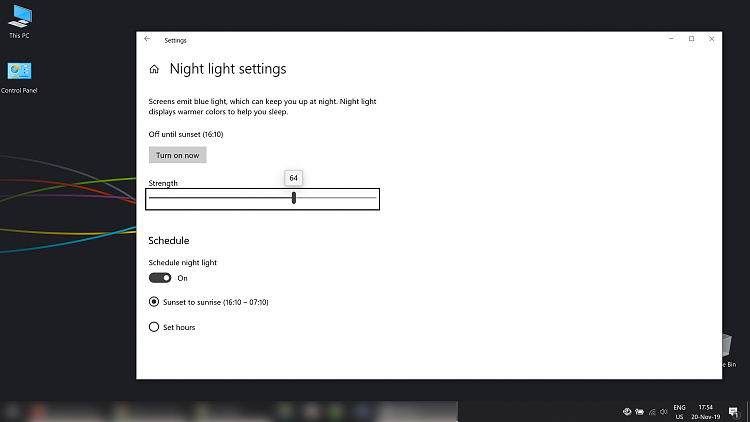Open Settings home via the house icon
Screen dimensions: 750x422
click(154, 69)
